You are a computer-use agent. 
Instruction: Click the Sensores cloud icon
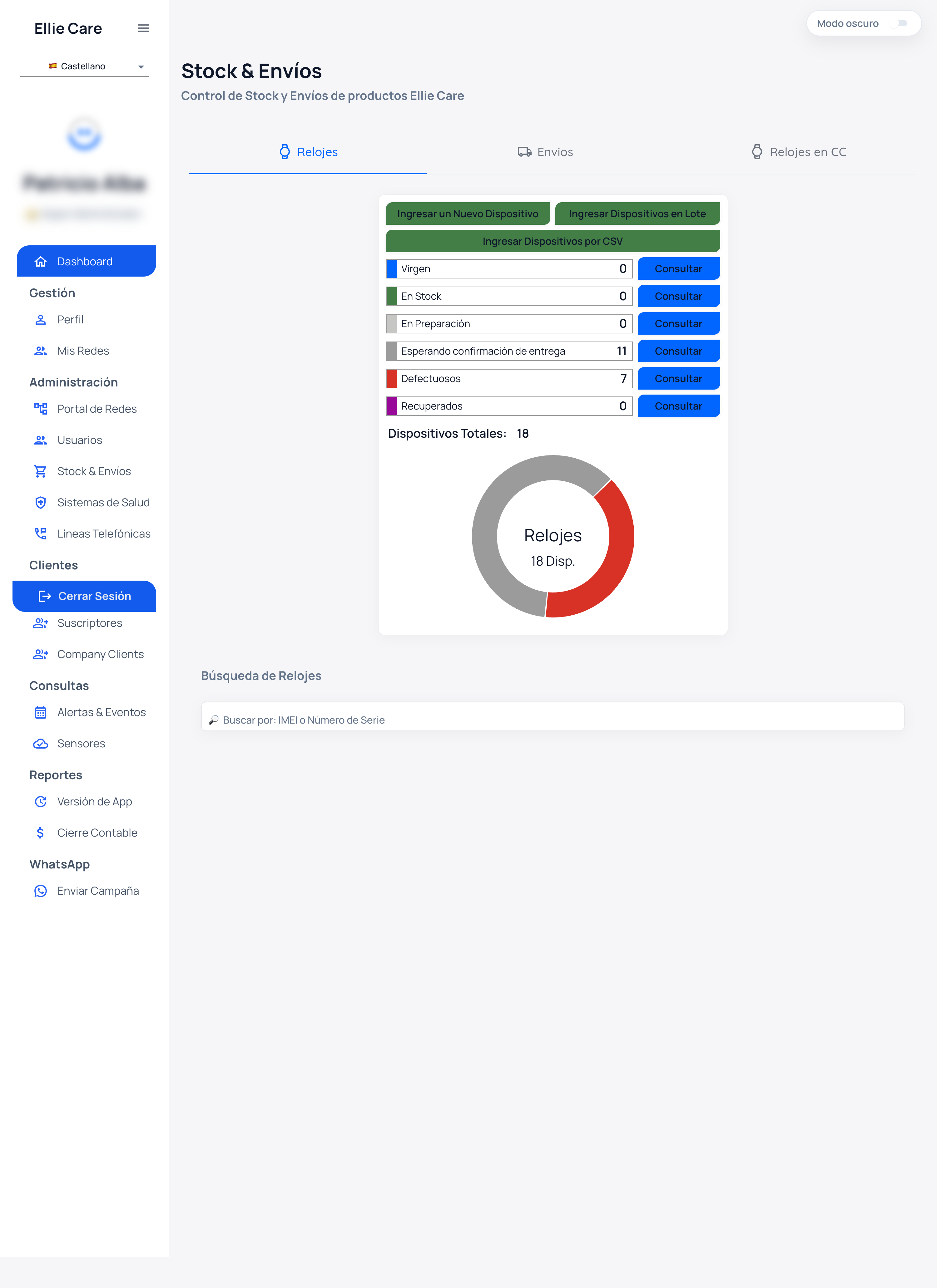(40, 743)
